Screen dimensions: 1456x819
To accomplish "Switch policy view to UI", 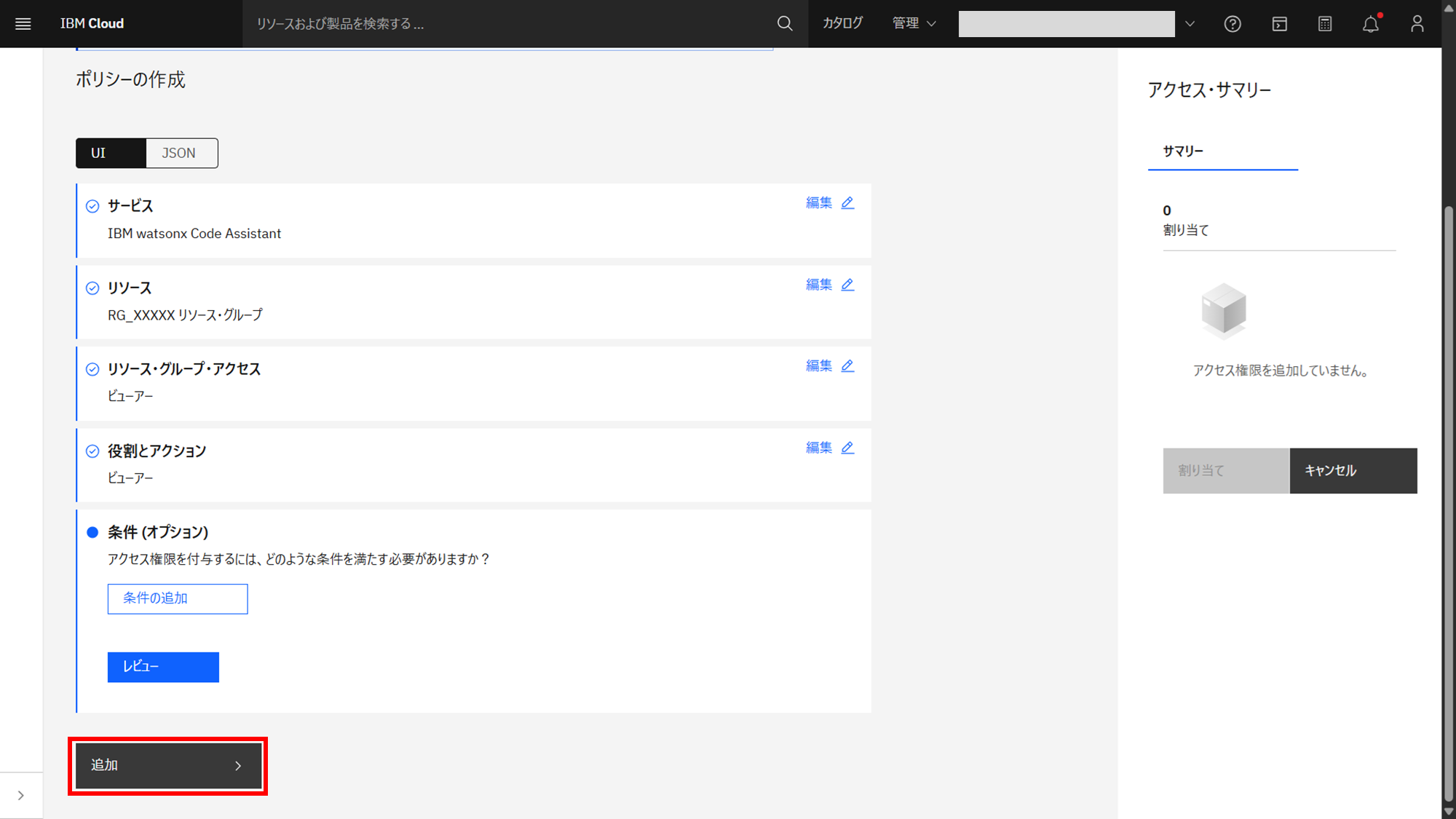I will click(111, 153).
